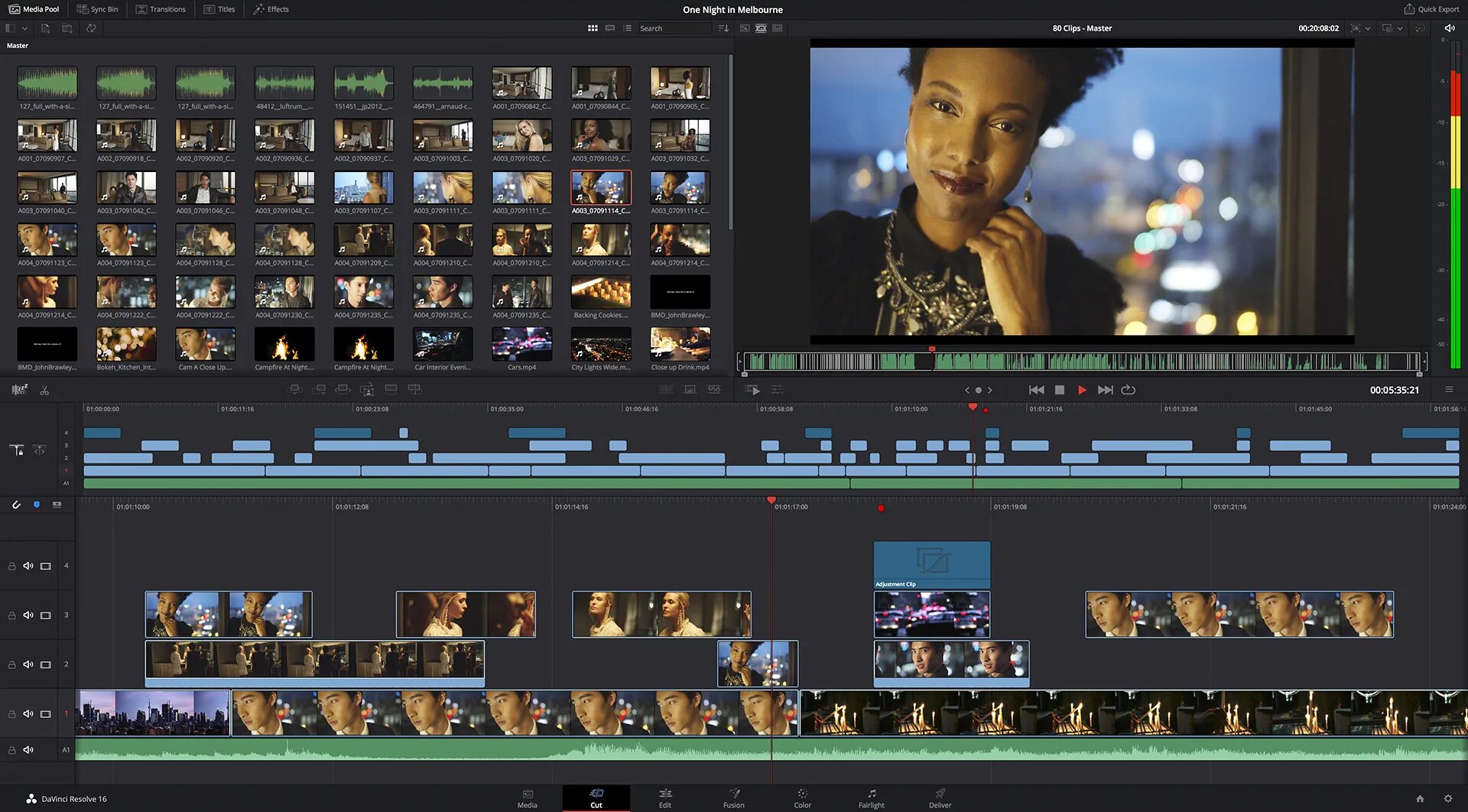Click the Tools icon below the viewer
1468x812 pixels.
(x=778, y=390)
